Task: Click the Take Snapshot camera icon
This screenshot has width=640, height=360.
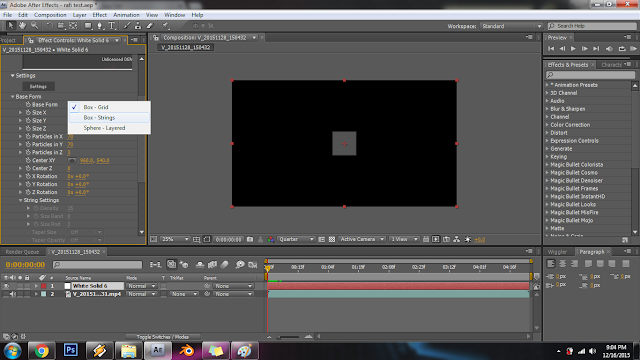Action: pos(250,239)
